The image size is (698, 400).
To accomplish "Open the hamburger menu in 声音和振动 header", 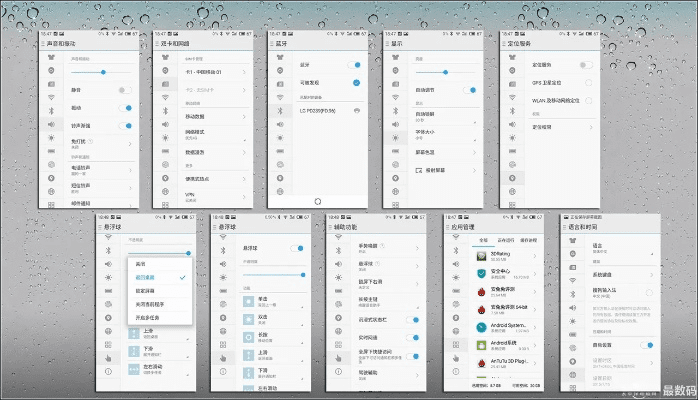I will tap(44, 44).
